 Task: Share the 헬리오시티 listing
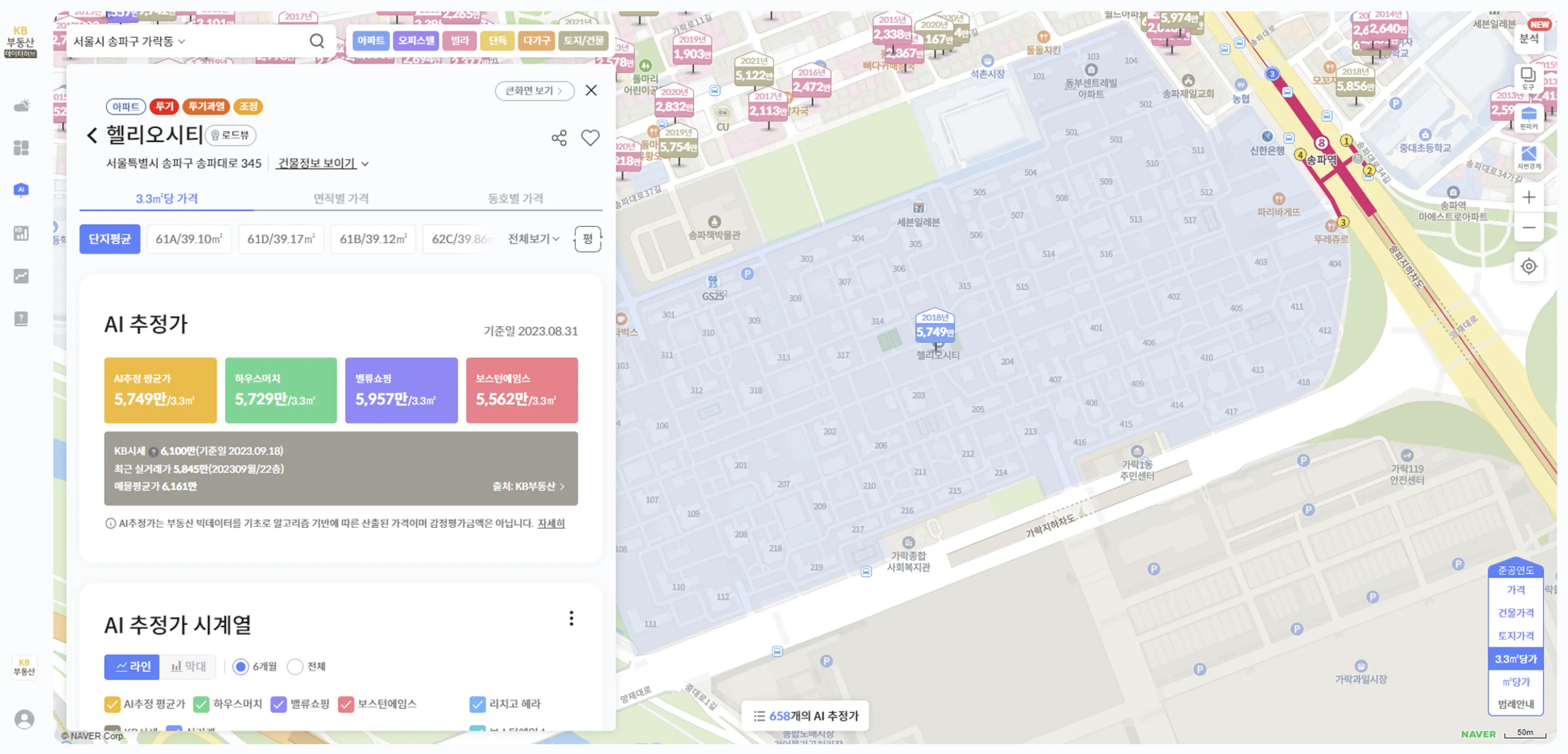[559, 138]
